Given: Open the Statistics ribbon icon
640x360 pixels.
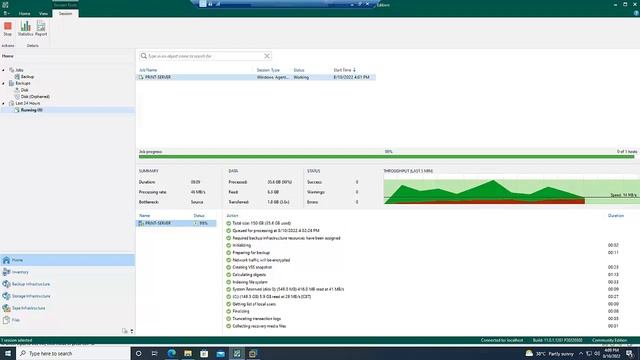Looking at the screenshot, I should pos(25,29).
